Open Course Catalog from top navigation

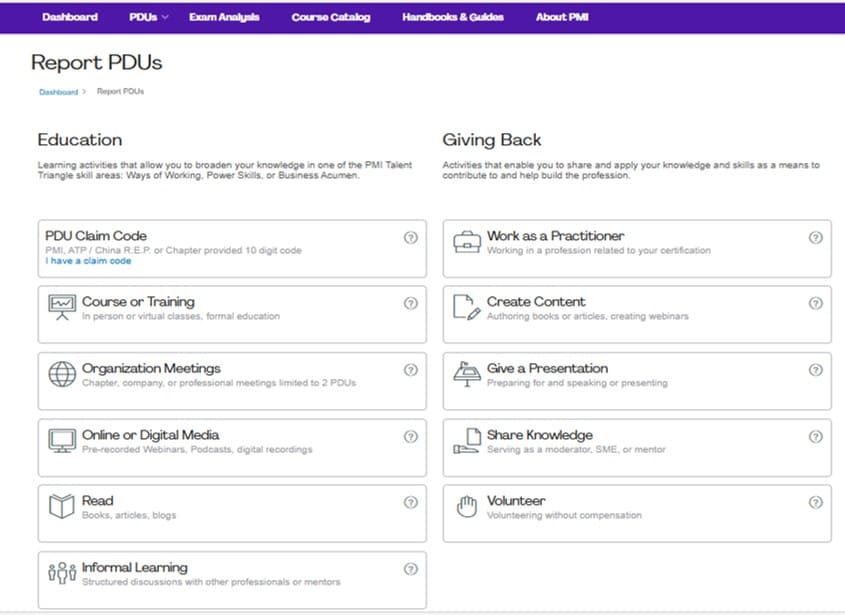point(330,17)
